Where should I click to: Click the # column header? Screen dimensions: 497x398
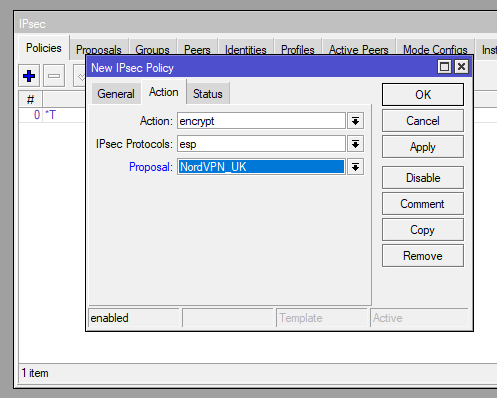pos(30,99)
